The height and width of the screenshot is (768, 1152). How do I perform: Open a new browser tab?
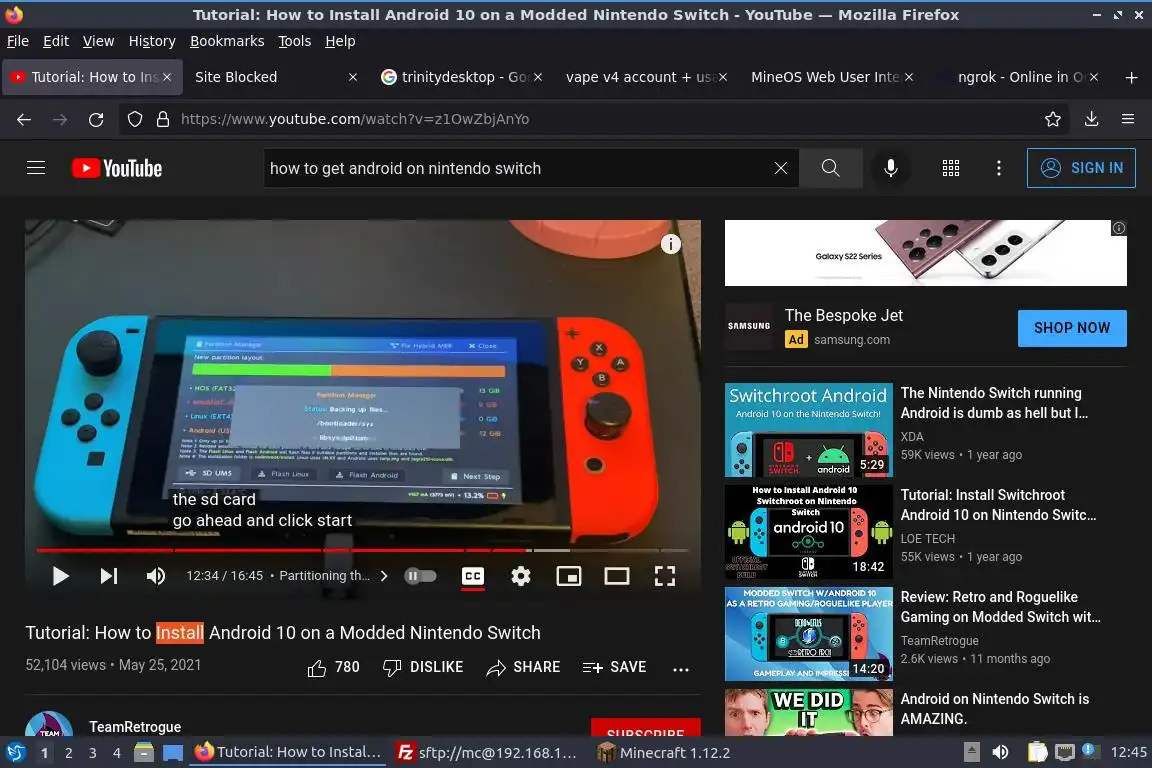coord(1131,77)
